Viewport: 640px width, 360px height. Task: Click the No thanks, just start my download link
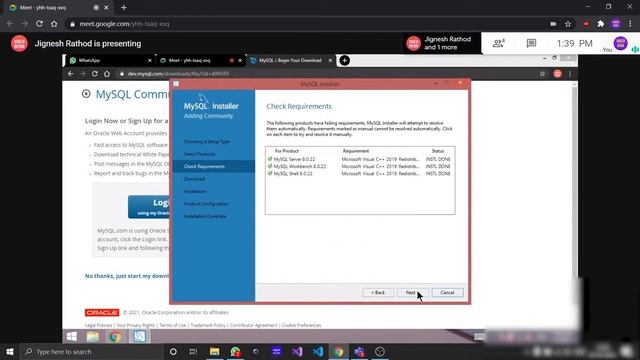pos(127,276)
